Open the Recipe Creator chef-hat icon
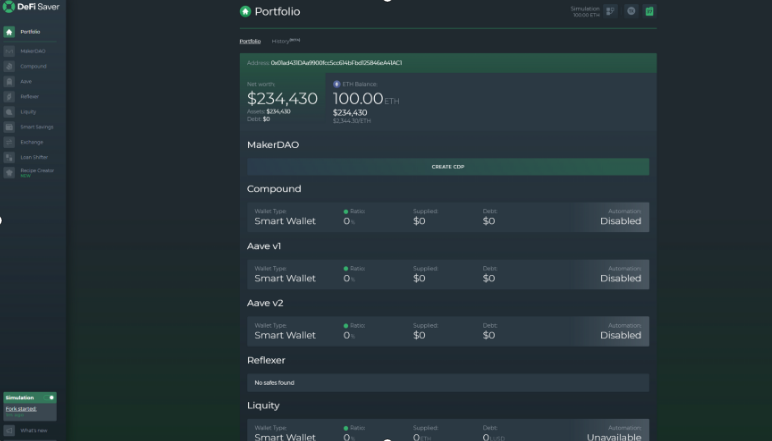772x441 pixels. [x=9, y=173]
